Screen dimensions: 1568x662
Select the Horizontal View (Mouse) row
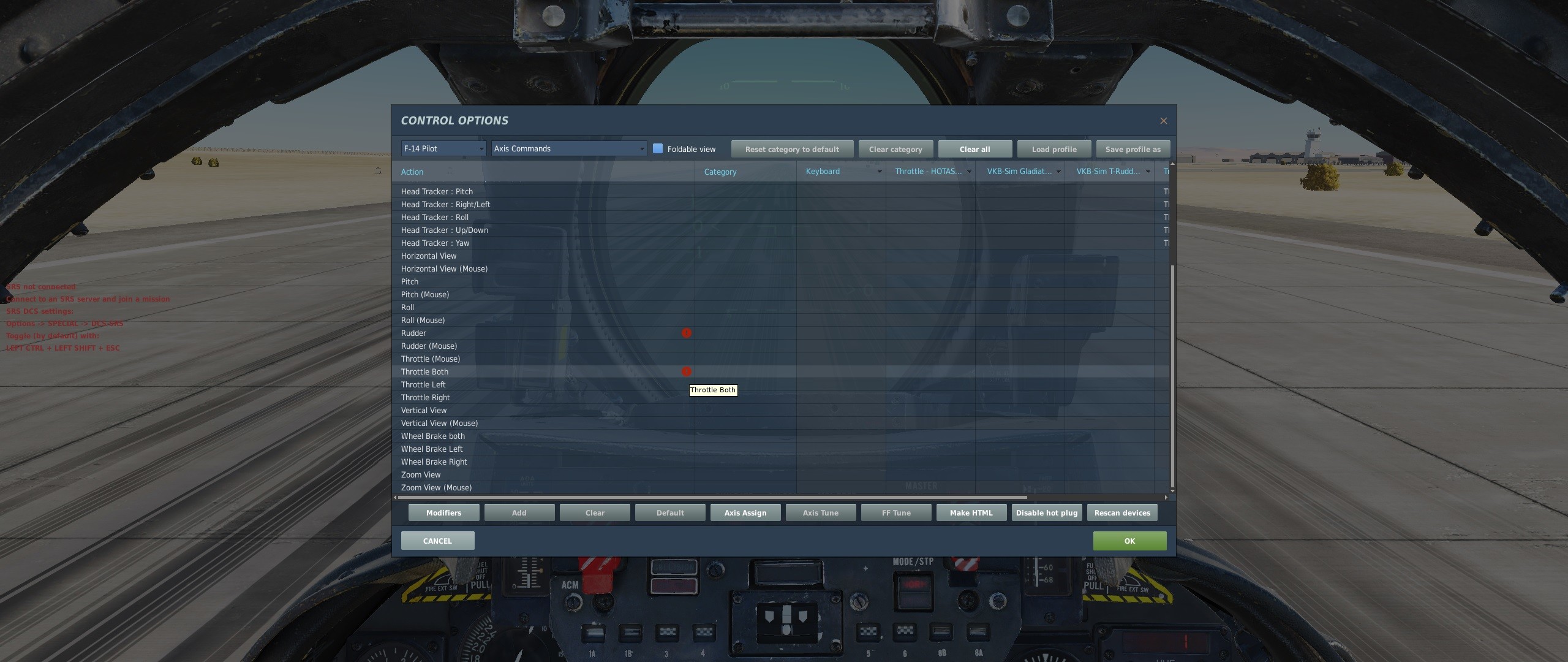[x=781, y=268]
